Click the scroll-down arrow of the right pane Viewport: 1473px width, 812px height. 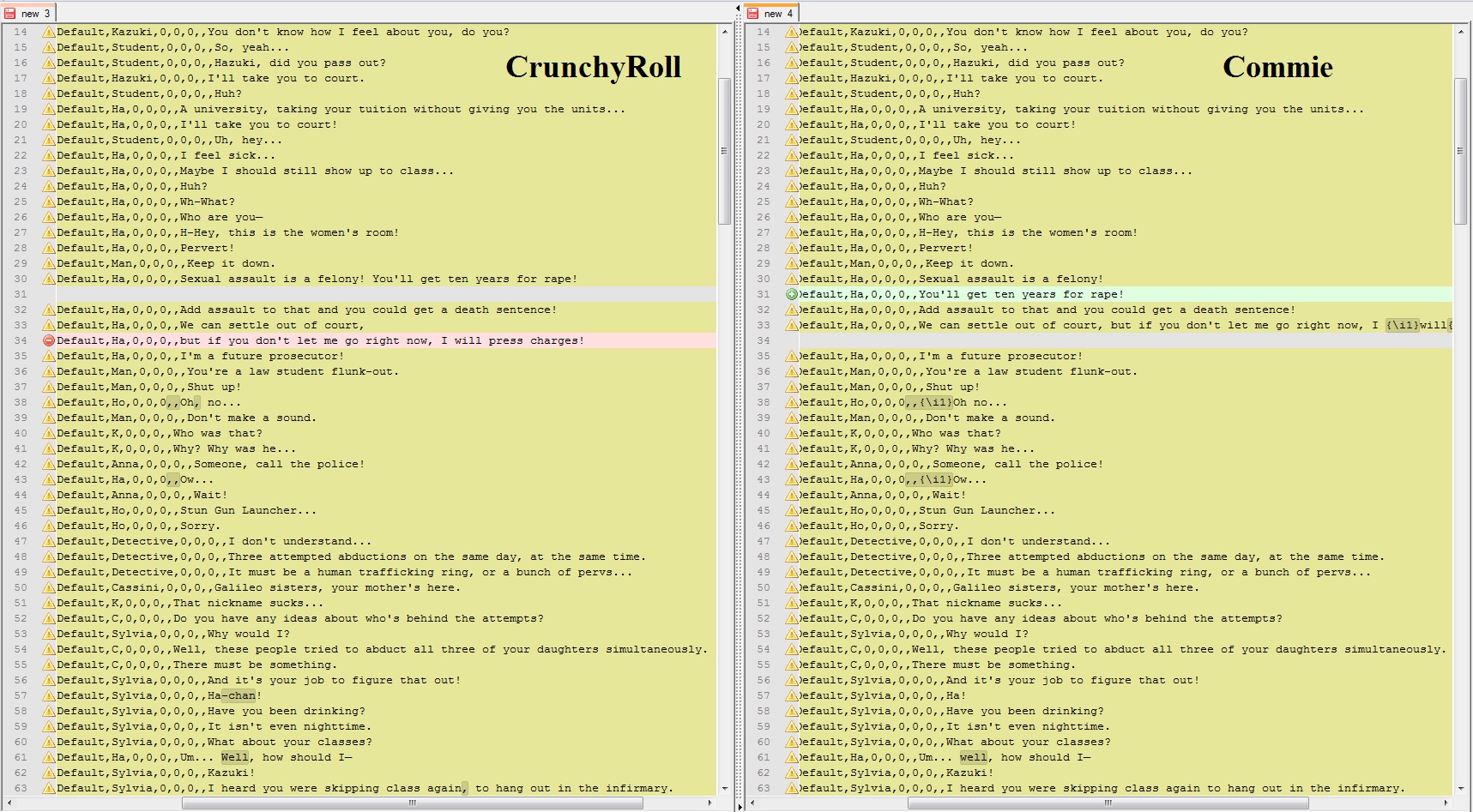(x=1461, y=788)
